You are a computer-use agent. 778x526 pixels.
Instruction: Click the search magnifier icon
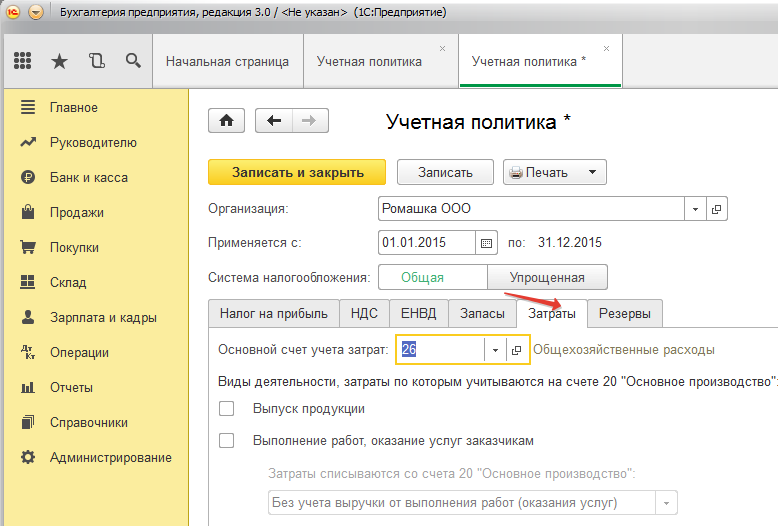tap(133, 61)
